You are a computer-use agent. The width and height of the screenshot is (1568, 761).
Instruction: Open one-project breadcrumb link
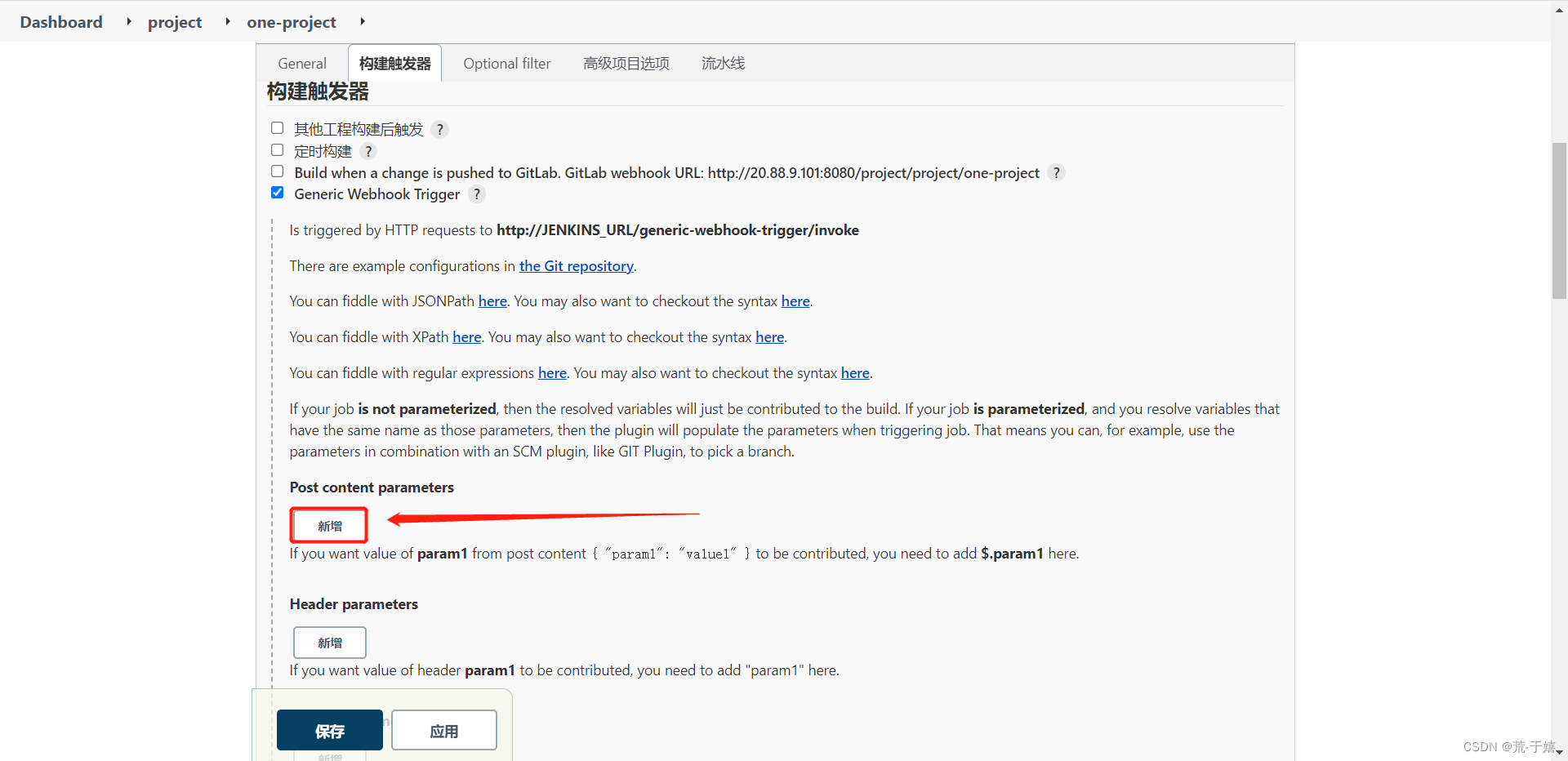click(292, 22)
